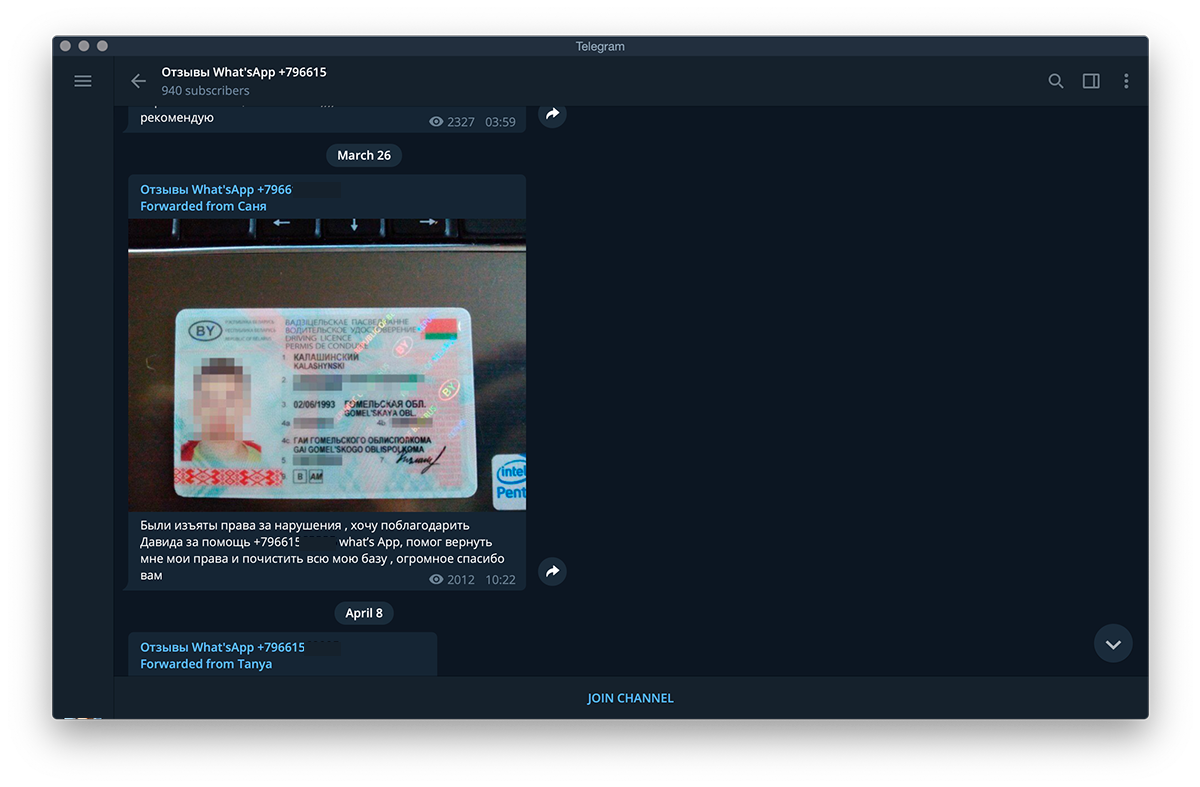
Task: Open the driving licence photo
Action: [327, 365]
